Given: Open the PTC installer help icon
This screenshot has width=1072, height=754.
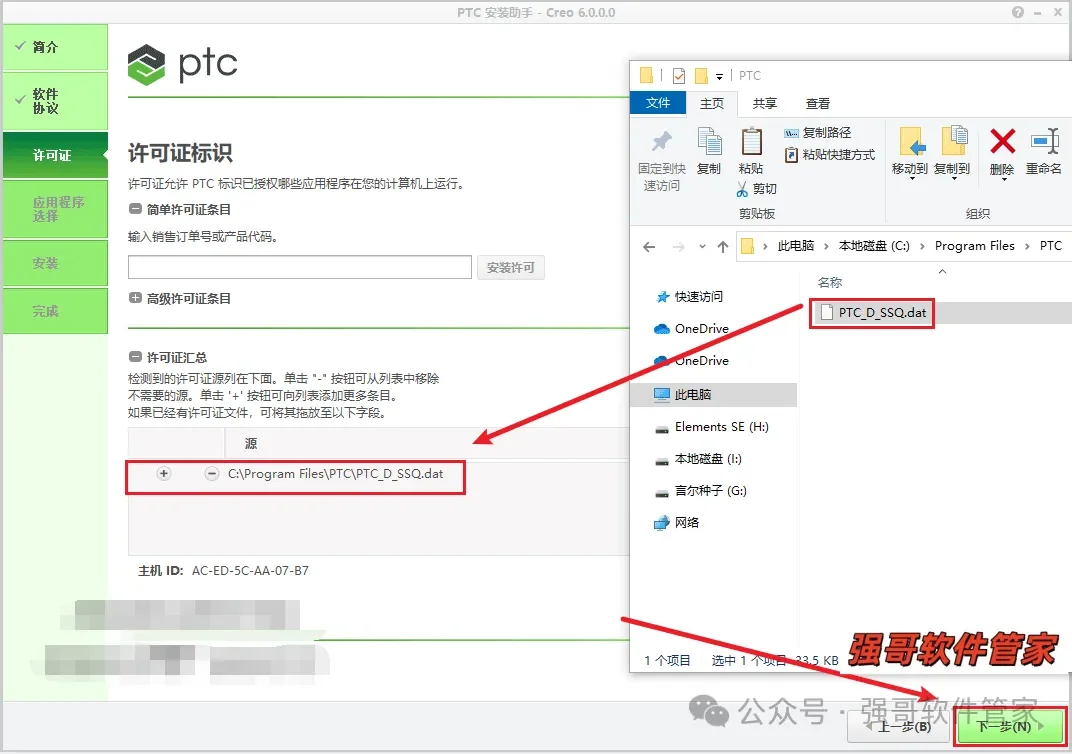Looking at the screenshot, I should click(1018, 12).
